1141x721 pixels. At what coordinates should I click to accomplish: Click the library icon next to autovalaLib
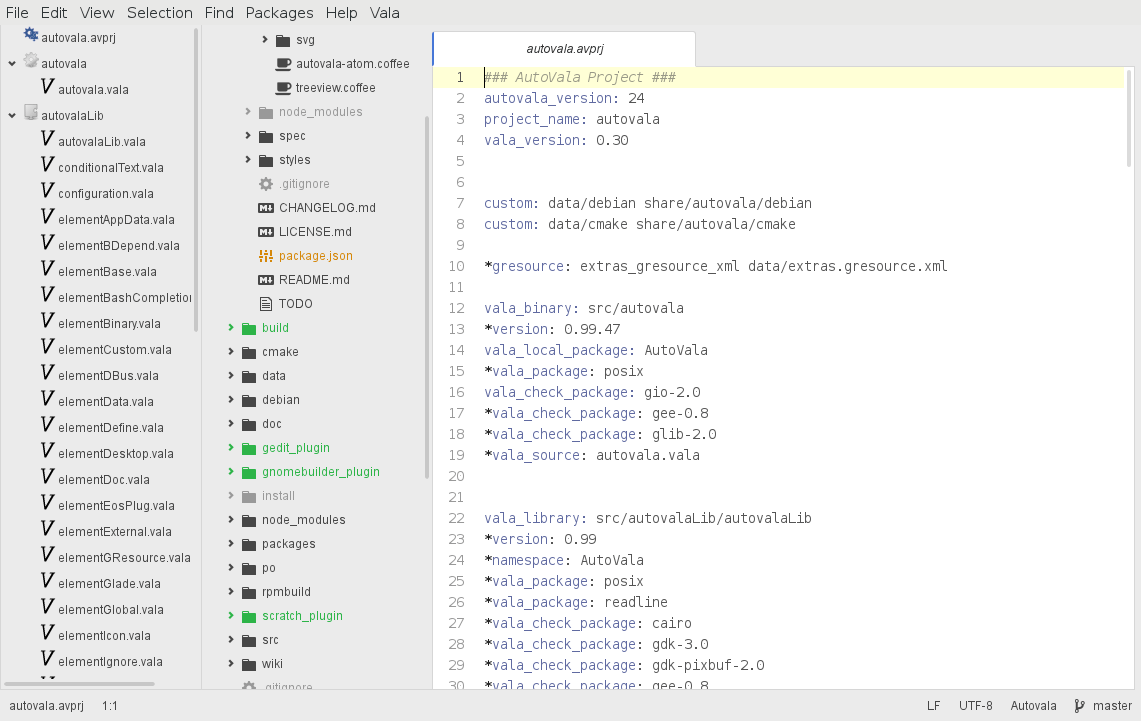(30, 115)
